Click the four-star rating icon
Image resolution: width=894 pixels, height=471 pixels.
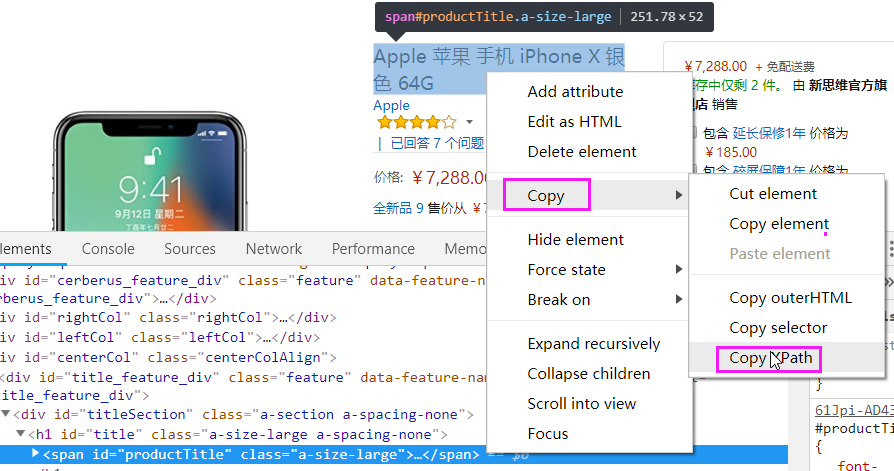tap(417, 122)
